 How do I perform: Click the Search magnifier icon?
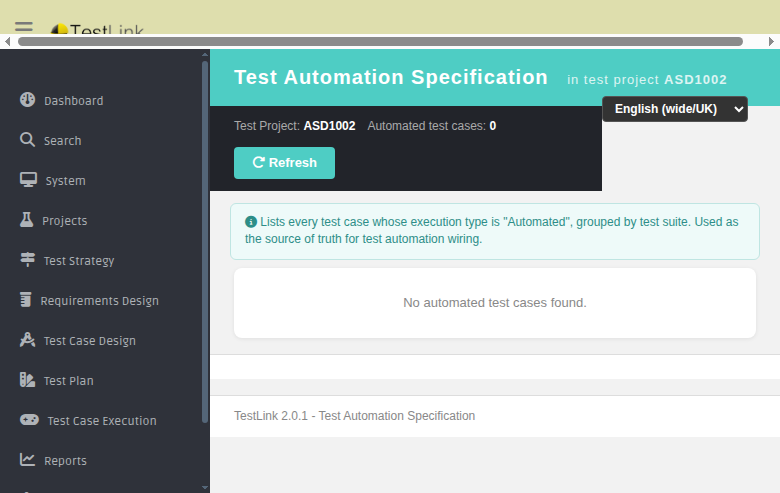pos(27,140)
